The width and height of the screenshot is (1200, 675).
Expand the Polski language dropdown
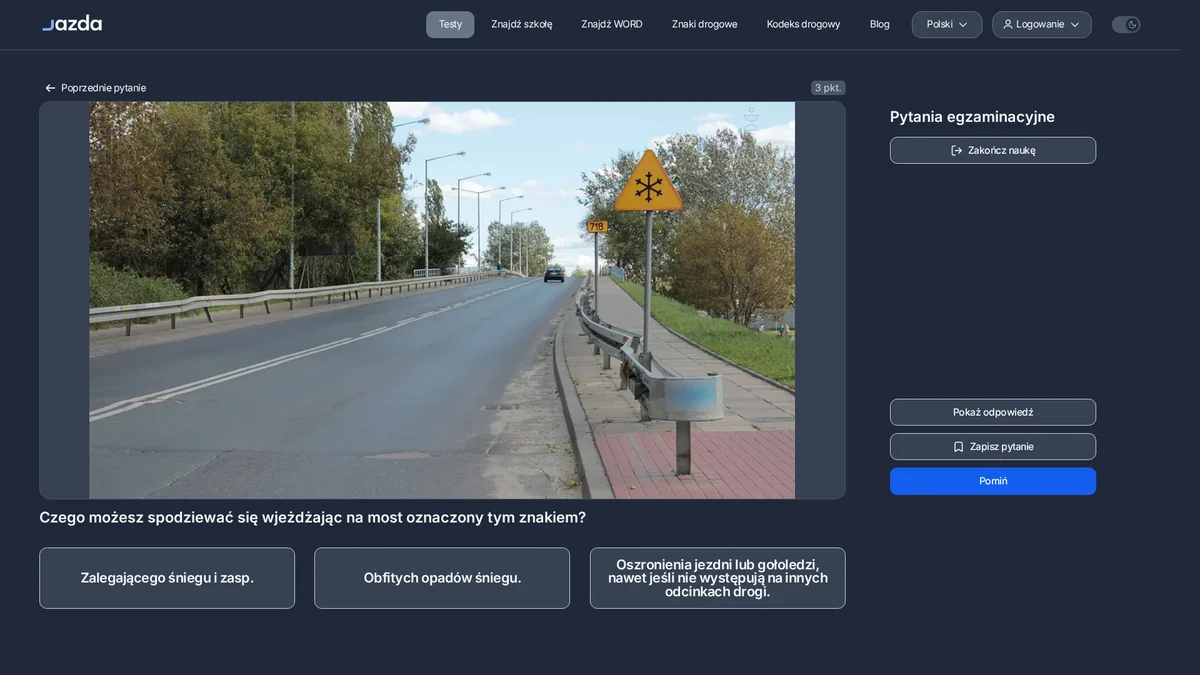947,24
